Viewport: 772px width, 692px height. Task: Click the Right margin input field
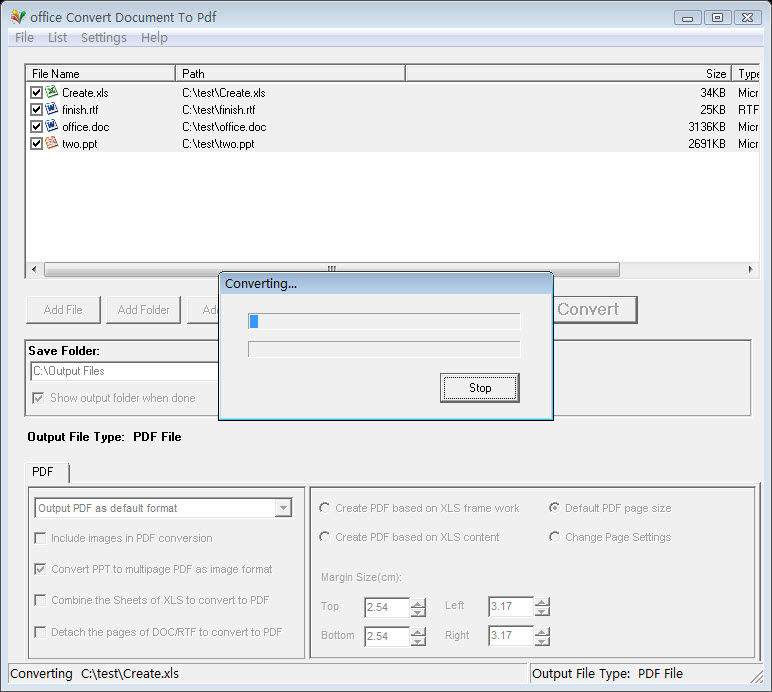[511, 635]
